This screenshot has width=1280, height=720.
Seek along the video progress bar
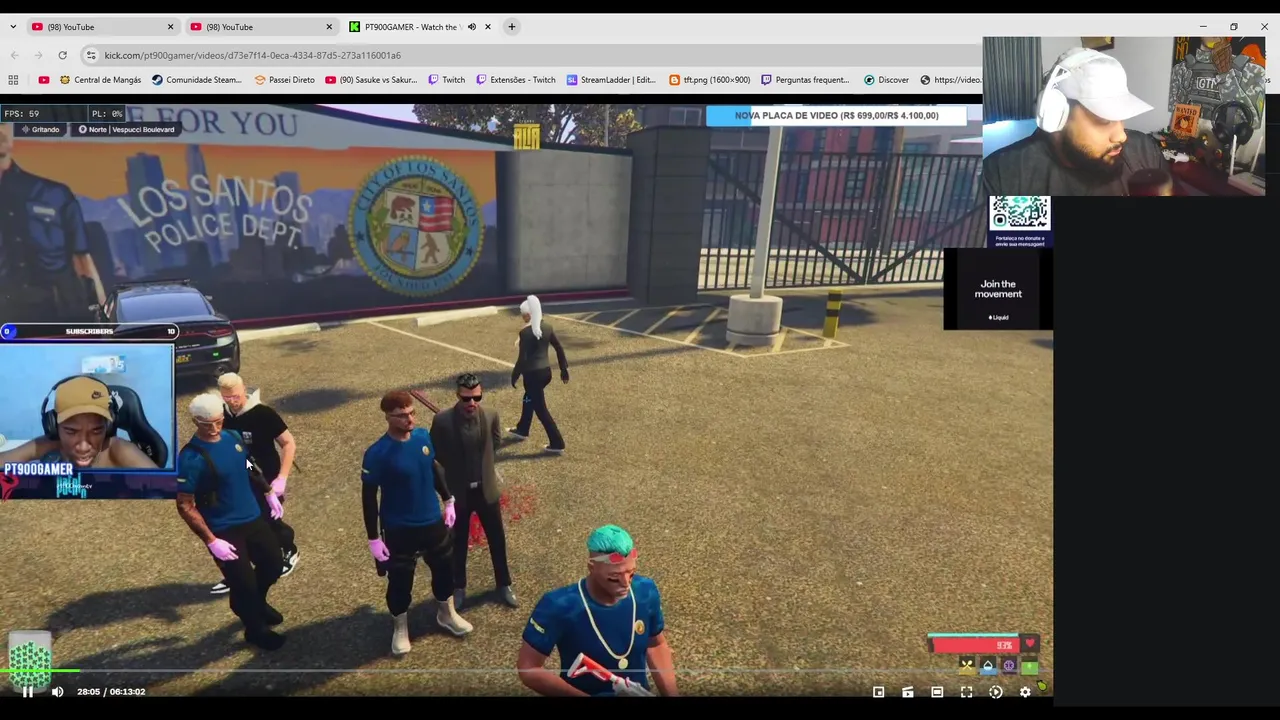tap(526, 671)
